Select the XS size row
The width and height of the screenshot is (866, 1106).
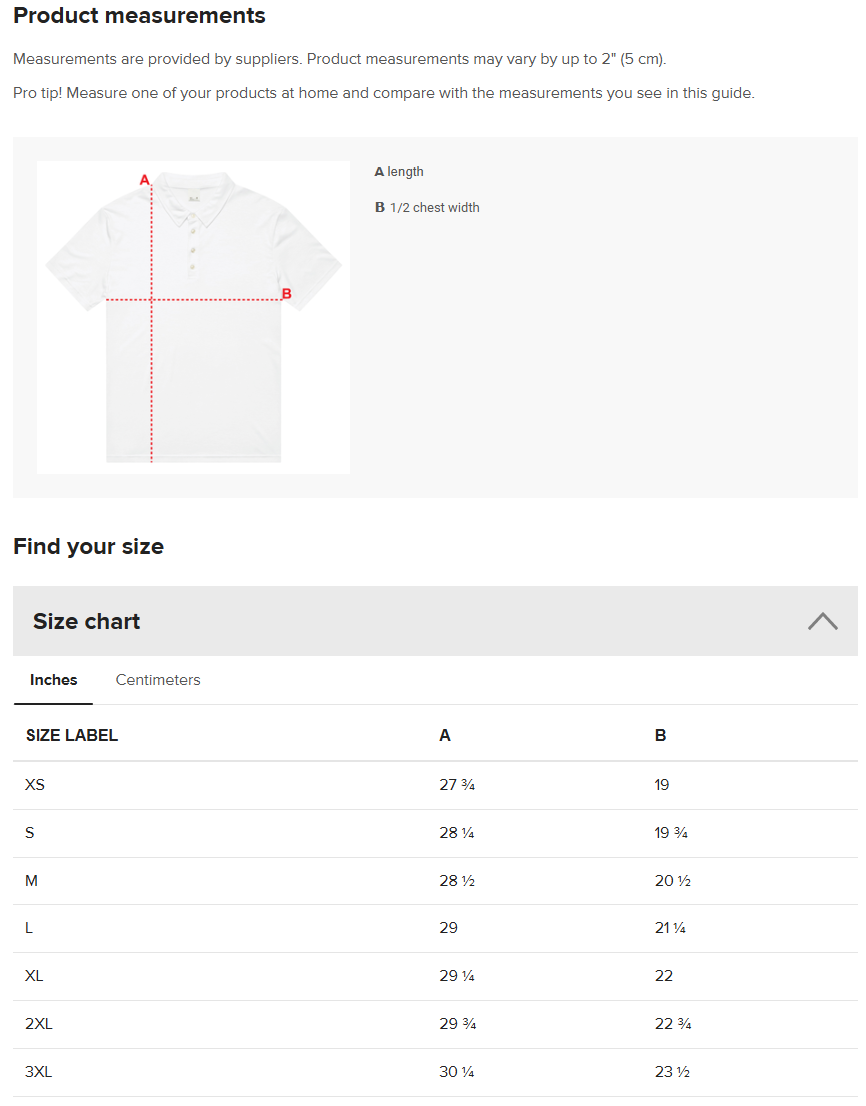tap(35, 785)
